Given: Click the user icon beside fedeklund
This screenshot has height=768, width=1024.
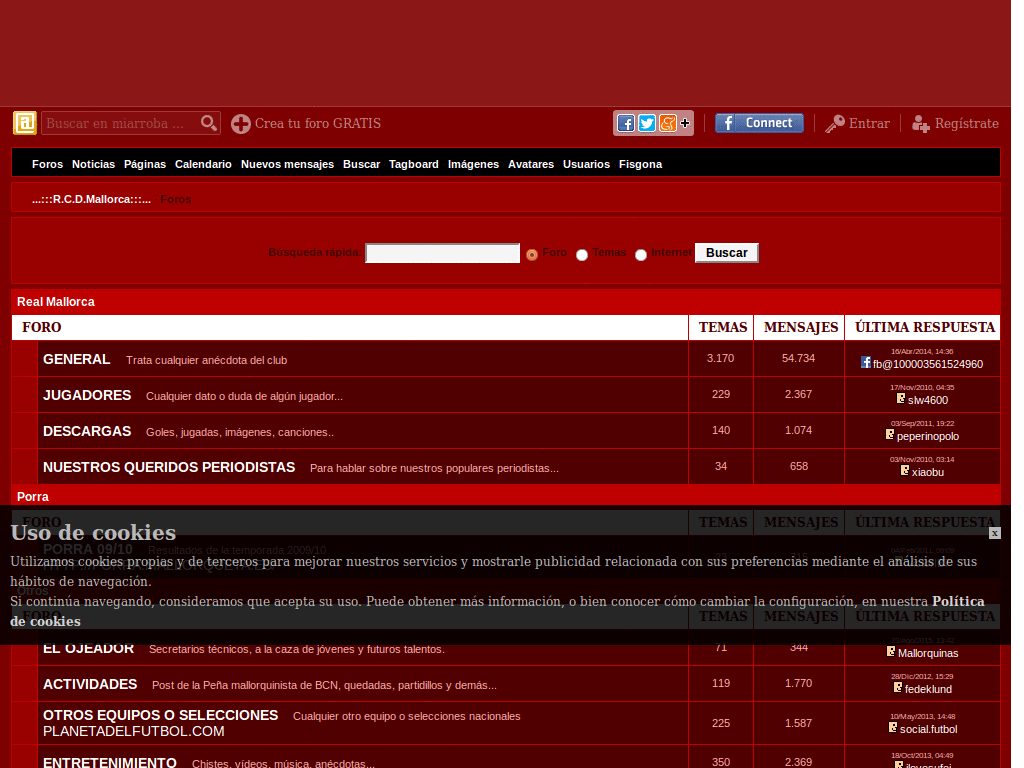Looking at the screenshot, I should [x=898, y=687].
